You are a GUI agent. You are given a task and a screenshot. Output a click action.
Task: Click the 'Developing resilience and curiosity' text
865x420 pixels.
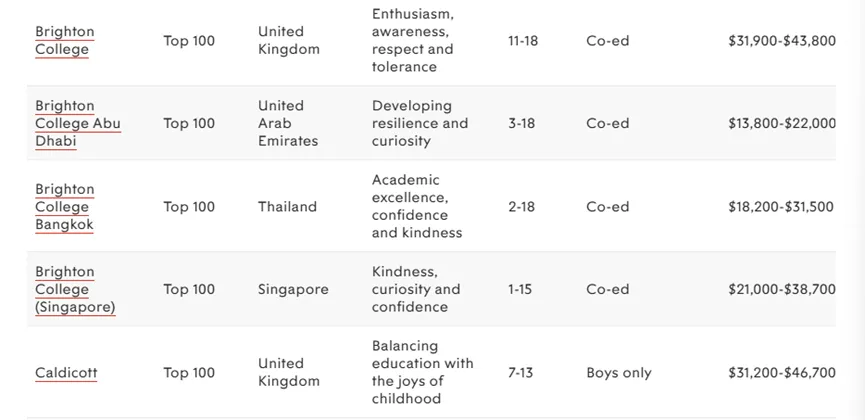pos(420,123)
